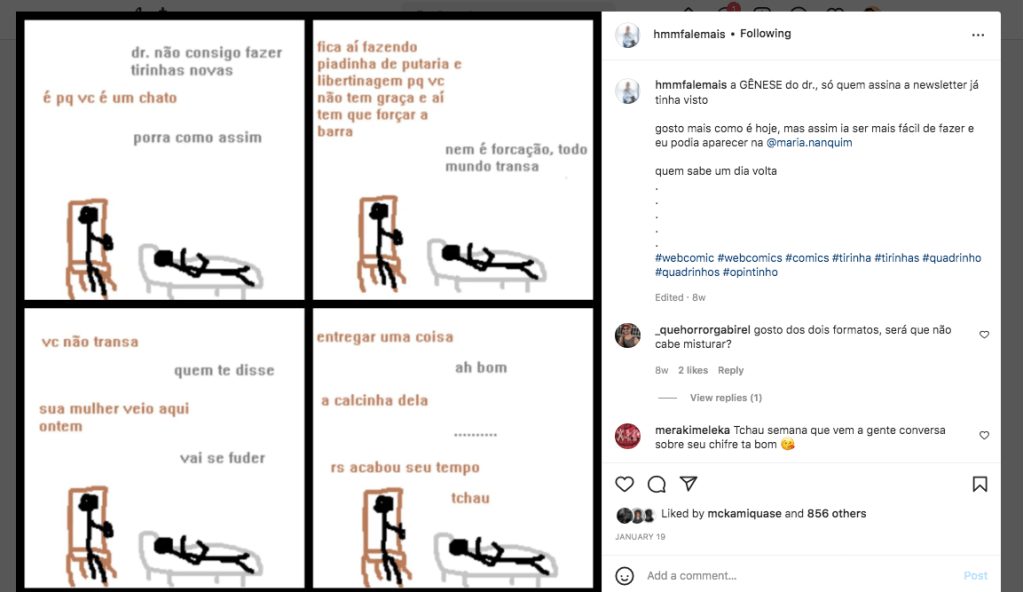Like merakimeleka's comment heart
This screenshot has height=592, width=1023.
coord(984,435)
